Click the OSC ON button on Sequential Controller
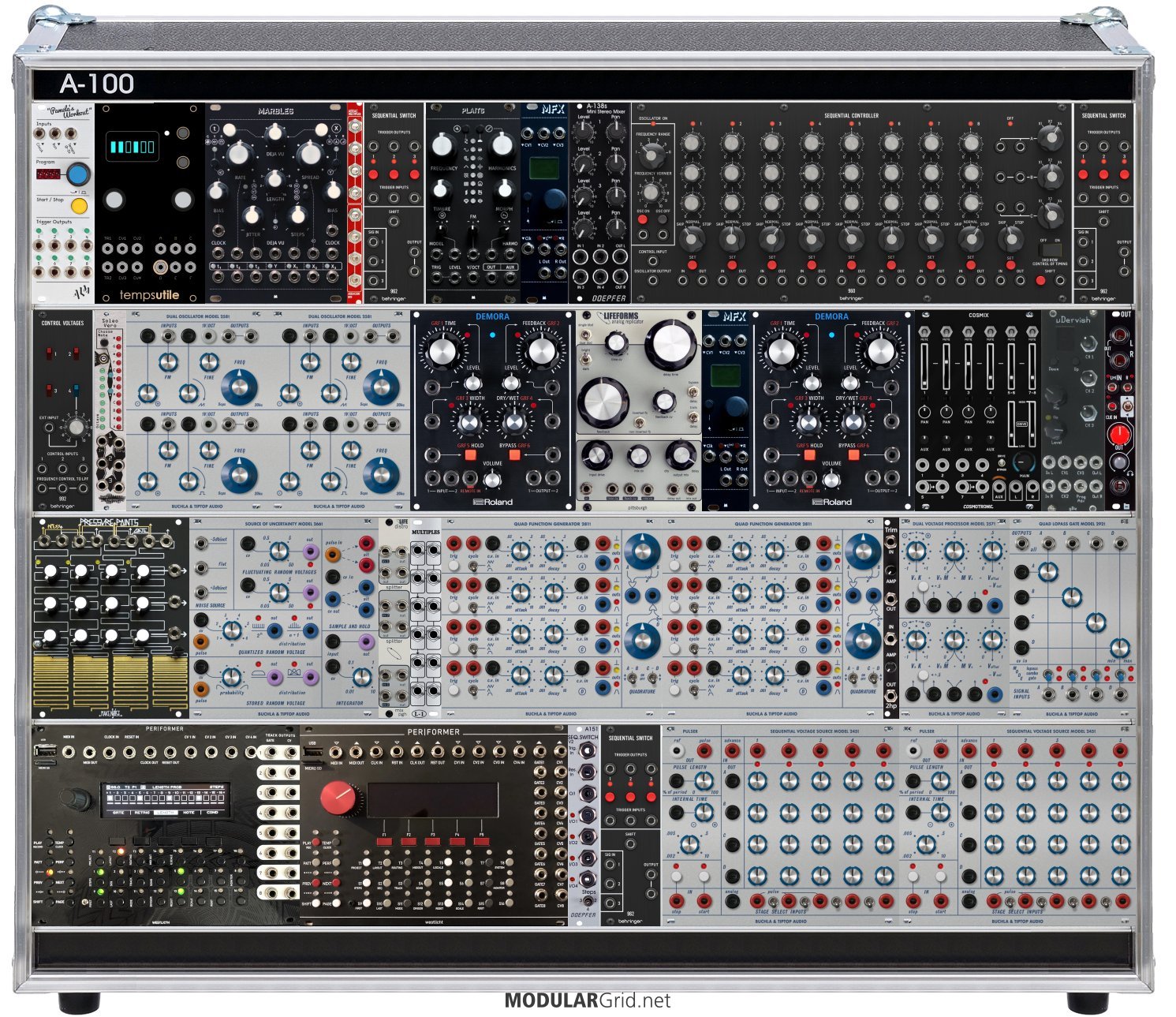 [643, 221]
